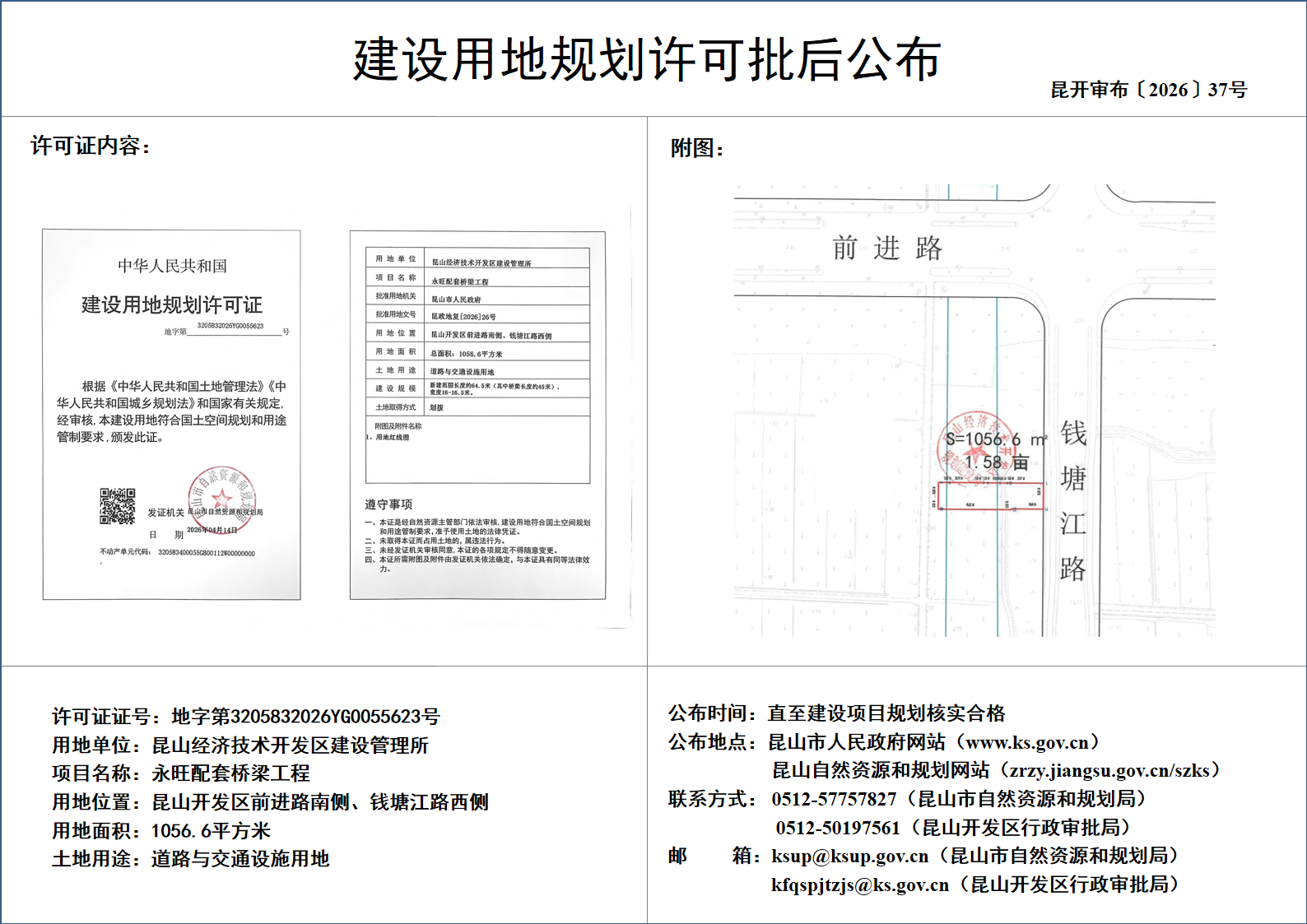Click the 建设用地规划许可证 certificate cover title

[x=171, y=305]
